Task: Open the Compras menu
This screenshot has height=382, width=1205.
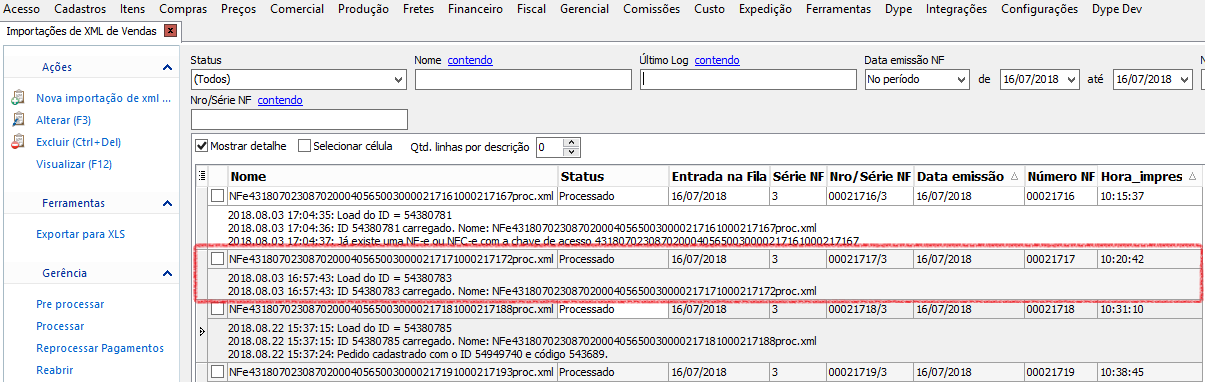Action: click(x=183, y=9)
